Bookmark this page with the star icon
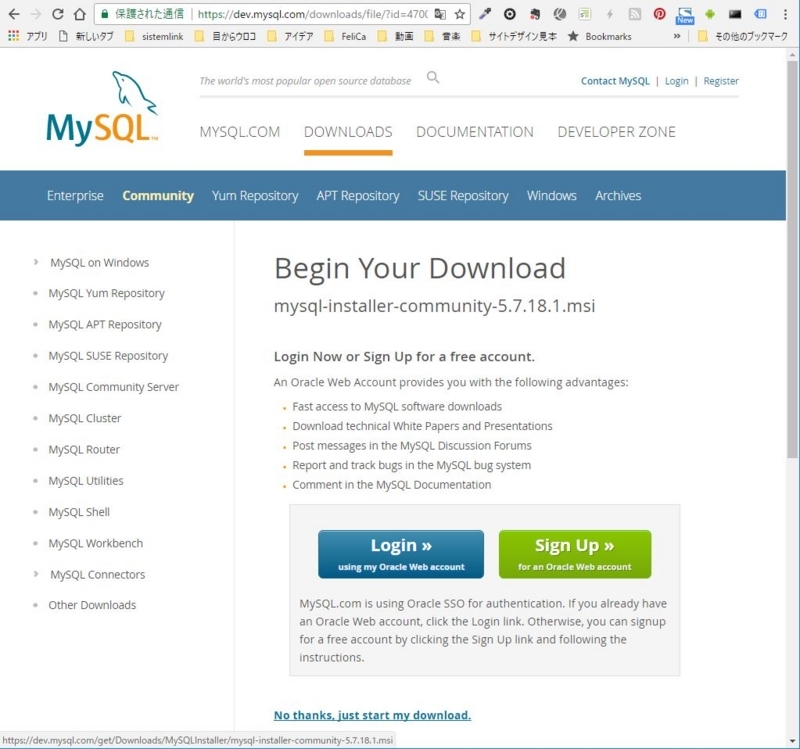Screen dimensions: 800x749 [460, 14]
